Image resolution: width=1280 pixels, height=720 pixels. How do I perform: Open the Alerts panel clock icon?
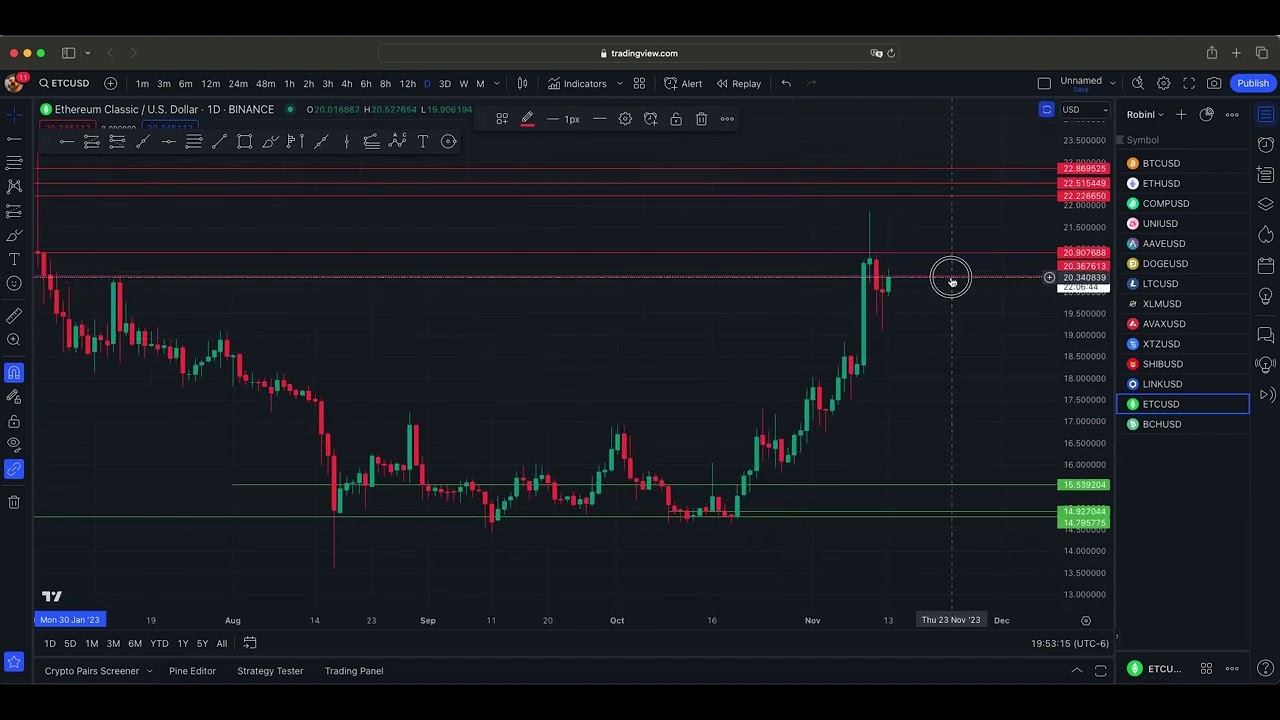pyautogui.click(x=1266, y=145)
